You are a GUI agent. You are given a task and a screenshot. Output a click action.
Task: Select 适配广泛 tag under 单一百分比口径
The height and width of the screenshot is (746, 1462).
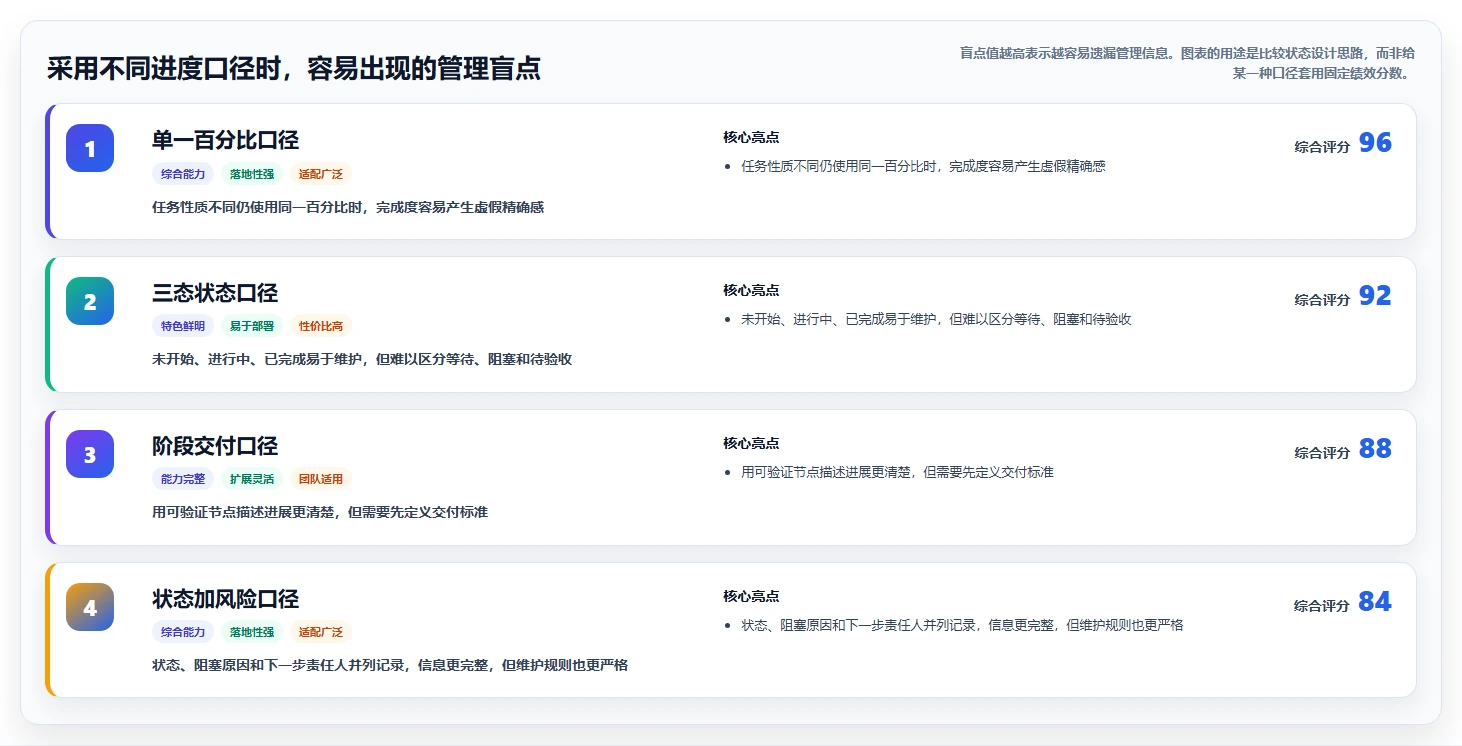point(321,174)
